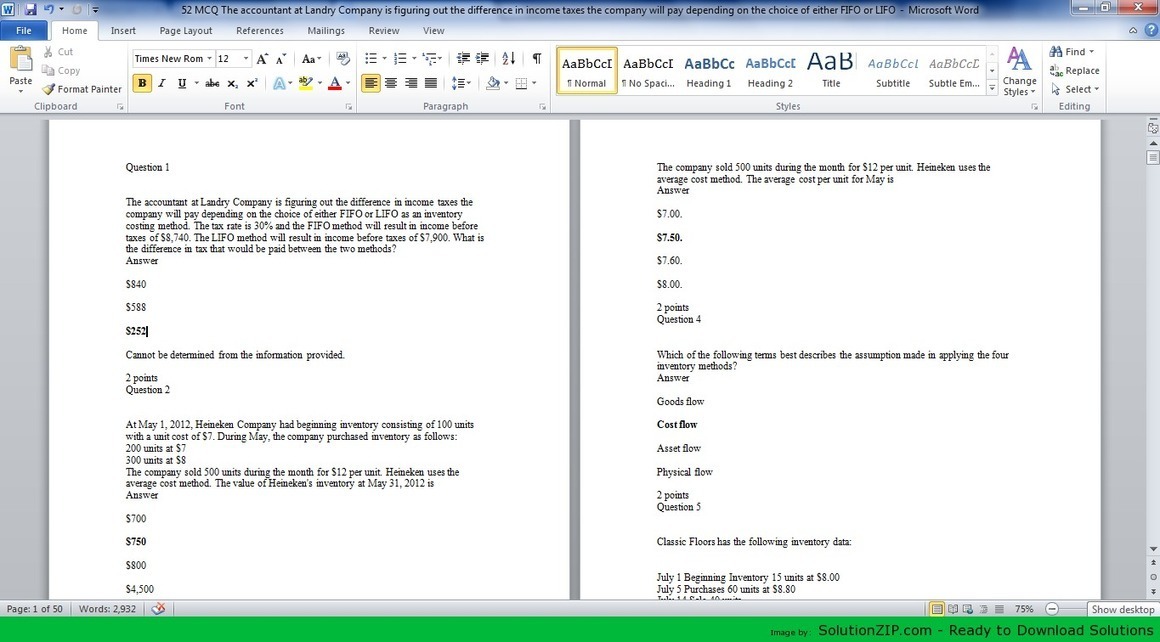Click the Sort button in Paragraph group

(x=508, y=59)
